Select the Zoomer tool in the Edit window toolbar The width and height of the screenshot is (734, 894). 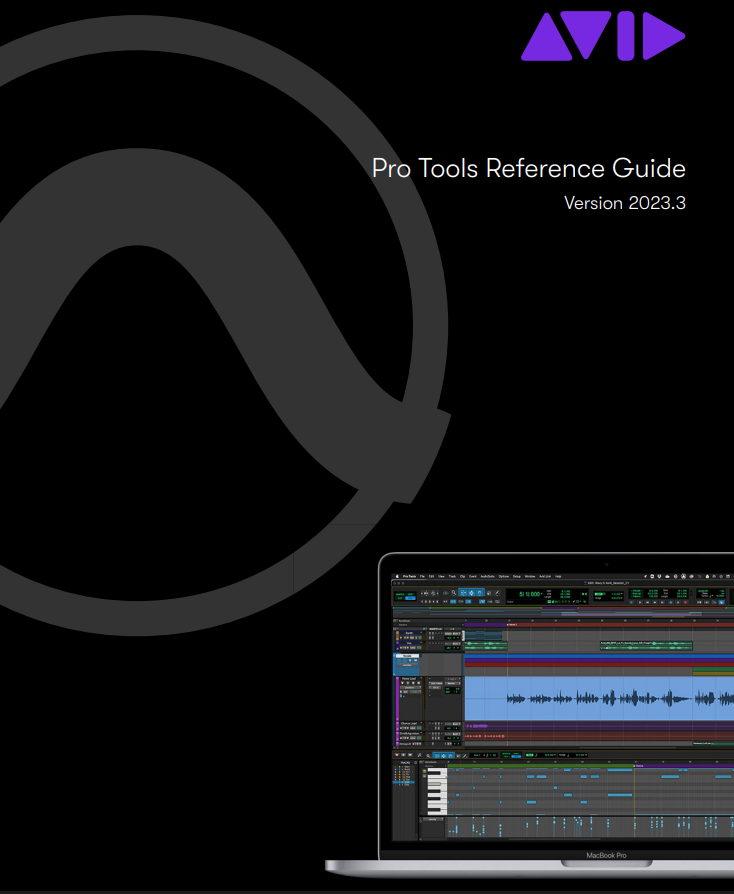[453, 593]
